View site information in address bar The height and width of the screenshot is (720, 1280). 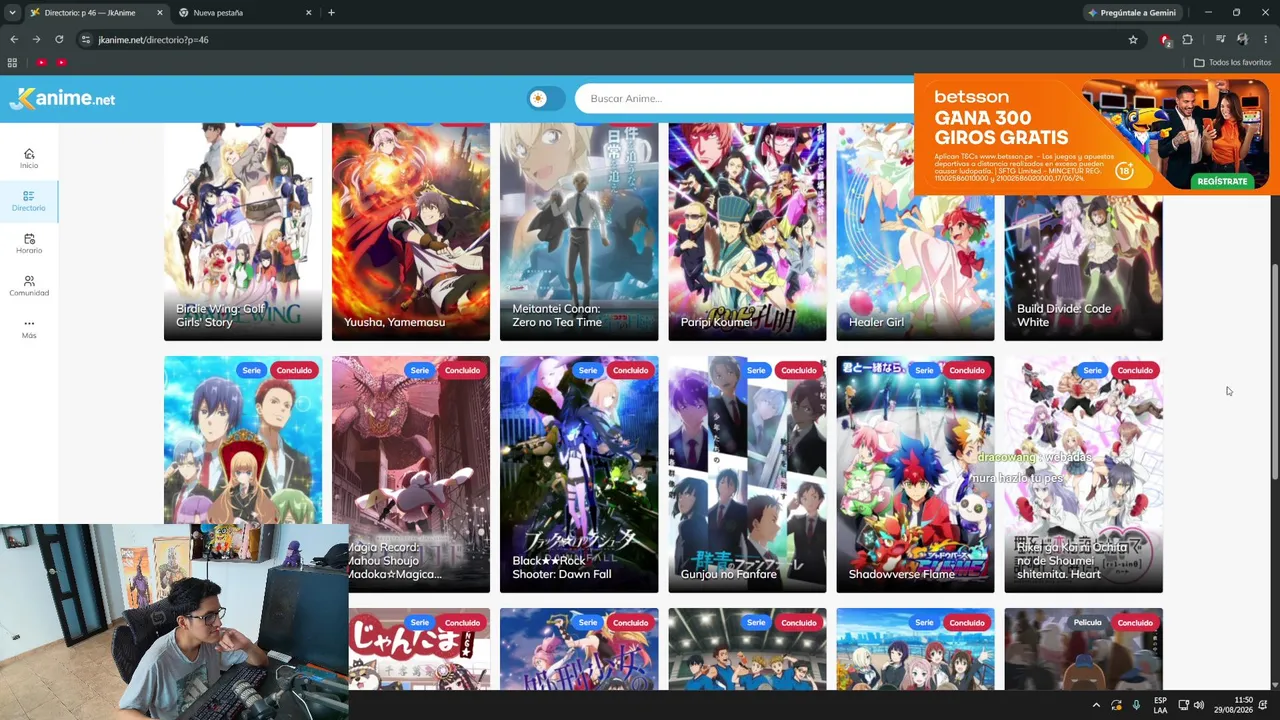[86, 40]
